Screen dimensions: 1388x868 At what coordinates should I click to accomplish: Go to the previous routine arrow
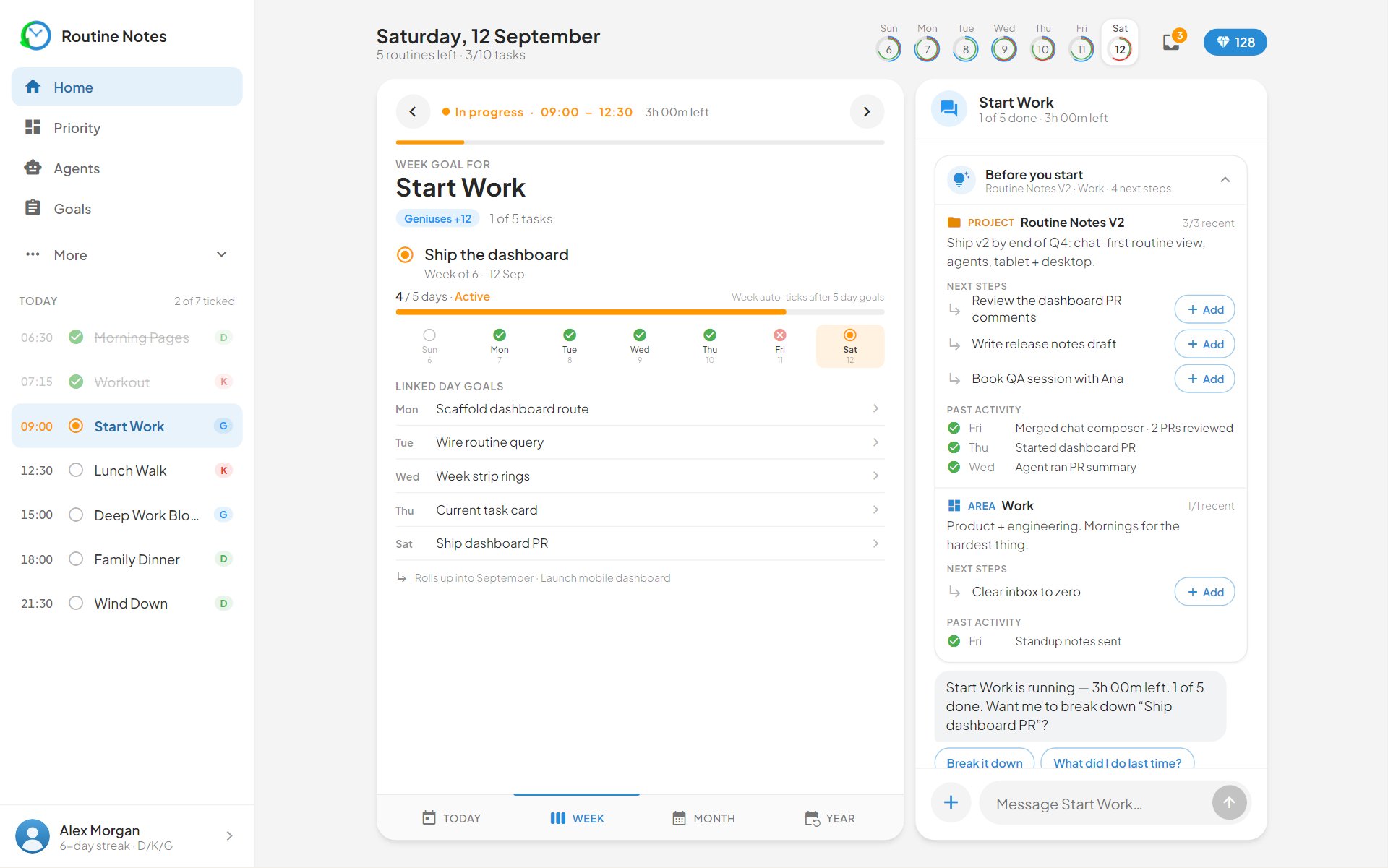[x=413, y=111]
